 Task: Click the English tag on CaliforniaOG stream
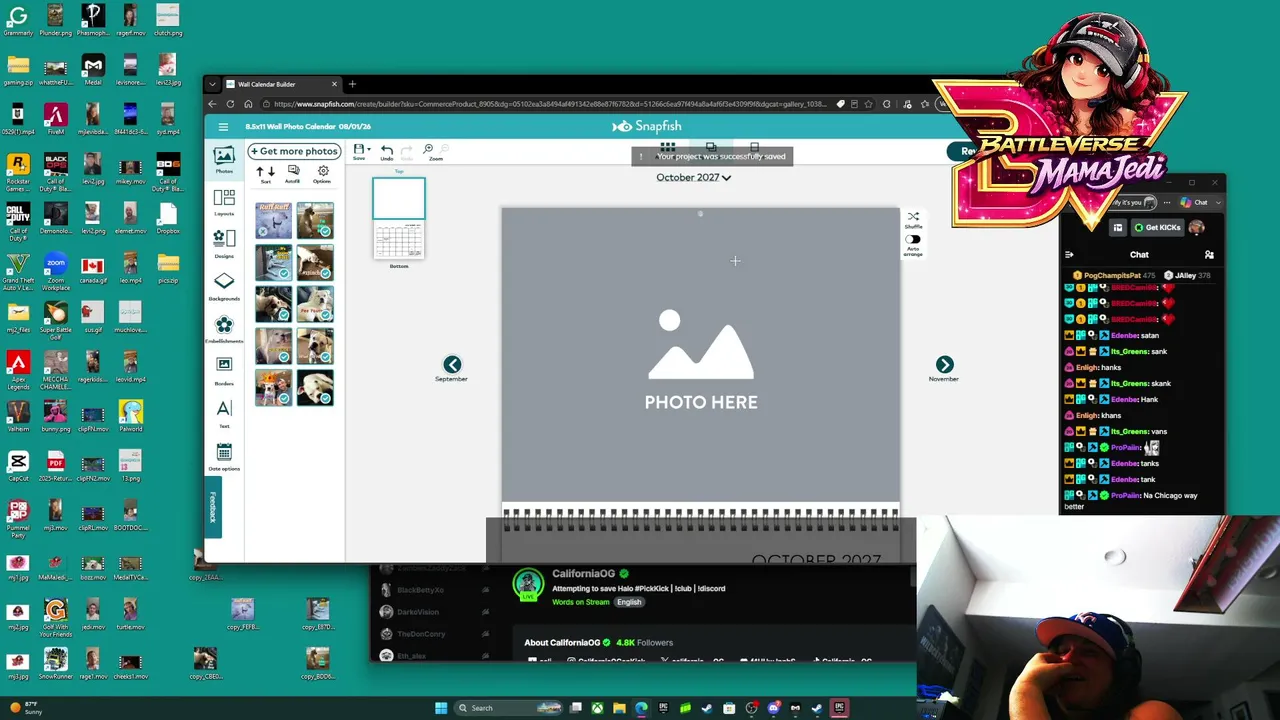[629, 602]
